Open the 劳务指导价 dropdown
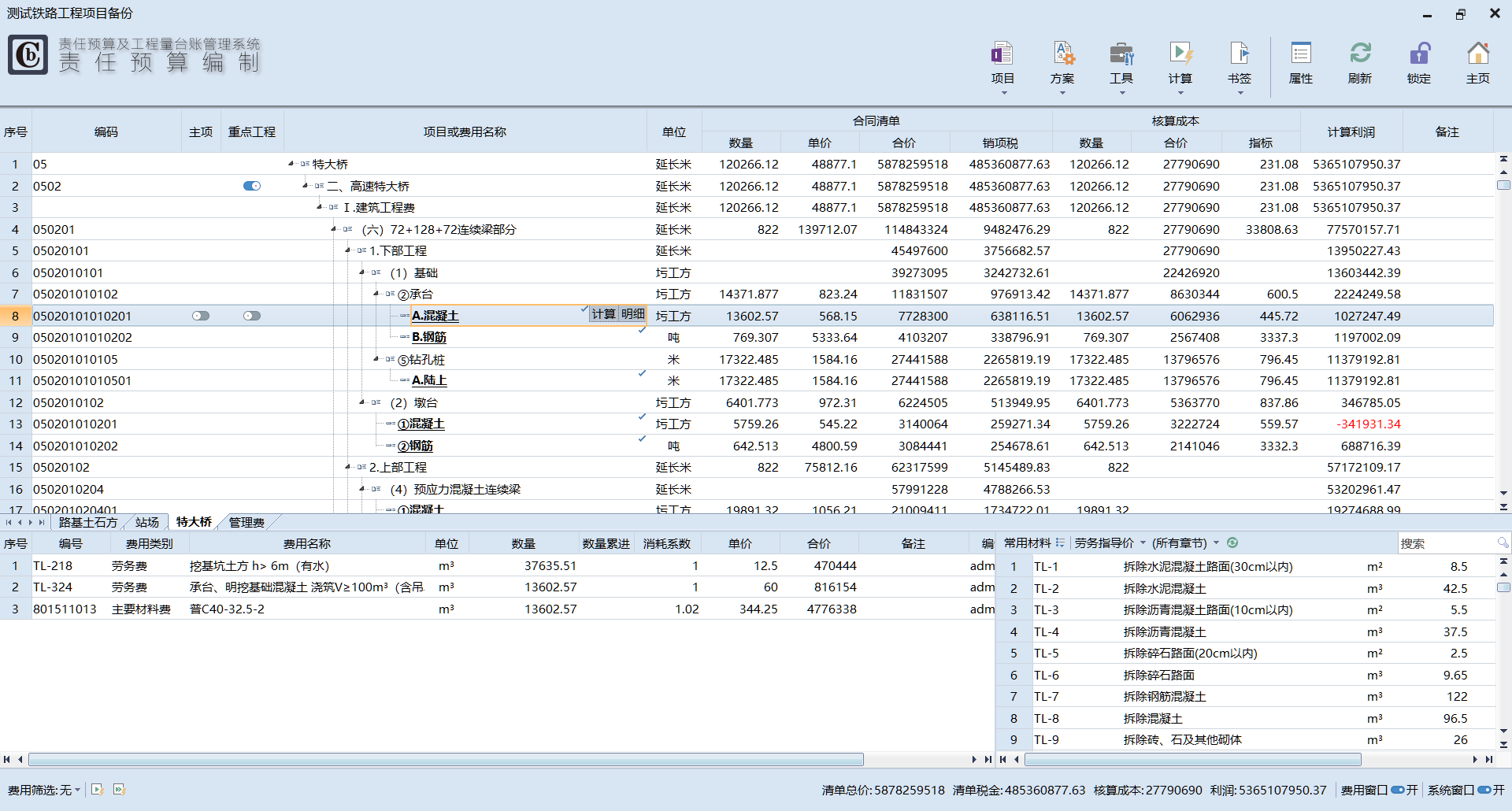The width and height of the screenshot is (1512, 811). click(x=1110, y=543)
